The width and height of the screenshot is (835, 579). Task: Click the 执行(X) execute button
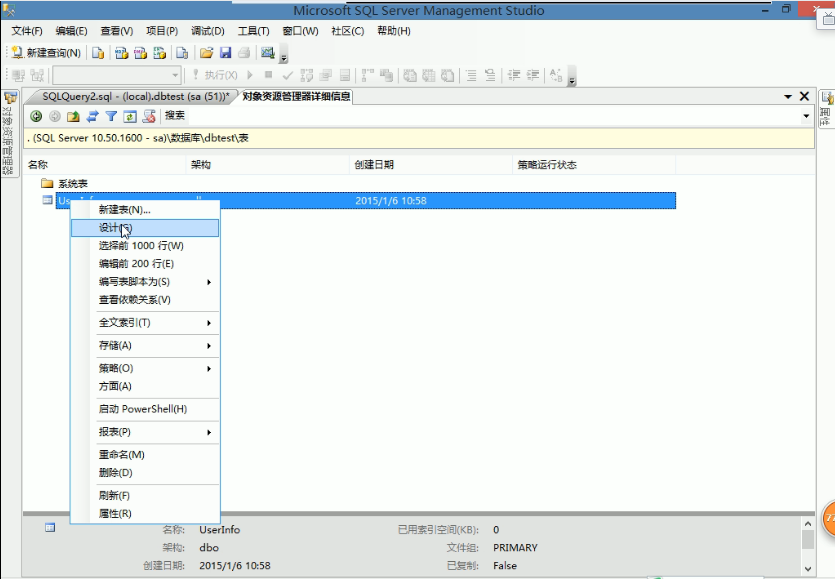pyautogui.click(x=215, y=75)
